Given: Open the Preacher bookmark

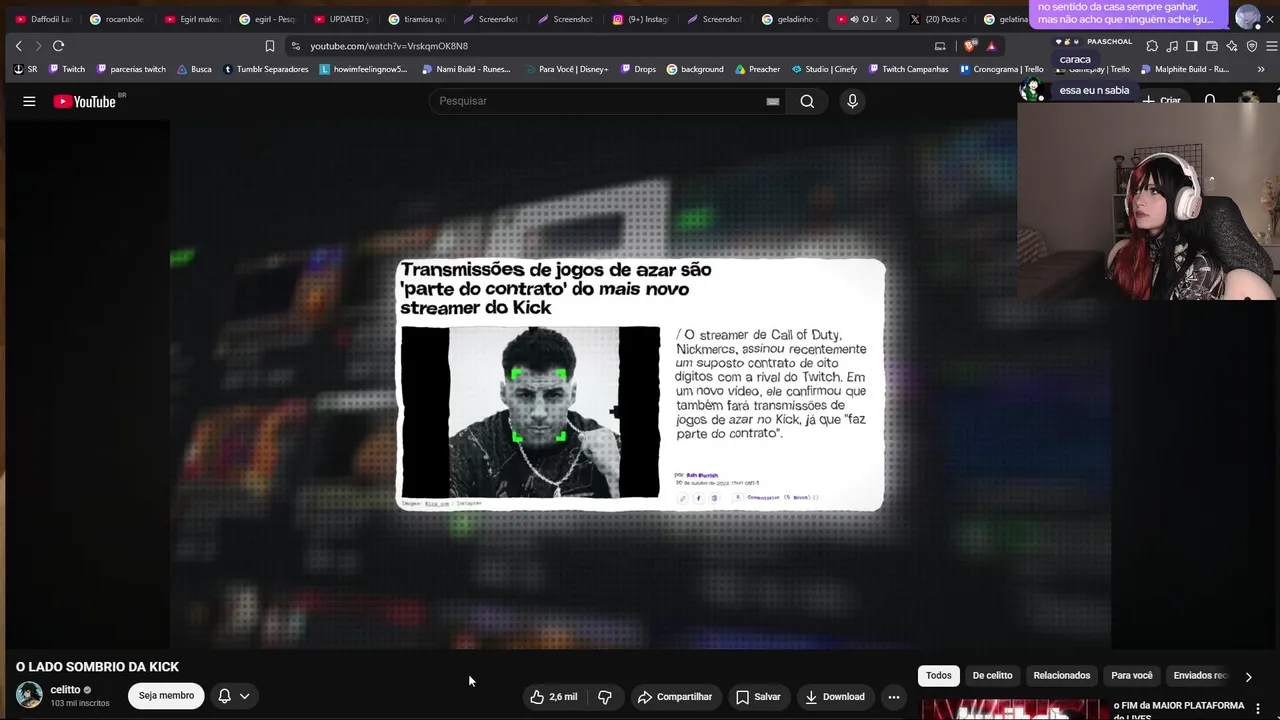Looking at the screenshot, I should coord(757,69).
